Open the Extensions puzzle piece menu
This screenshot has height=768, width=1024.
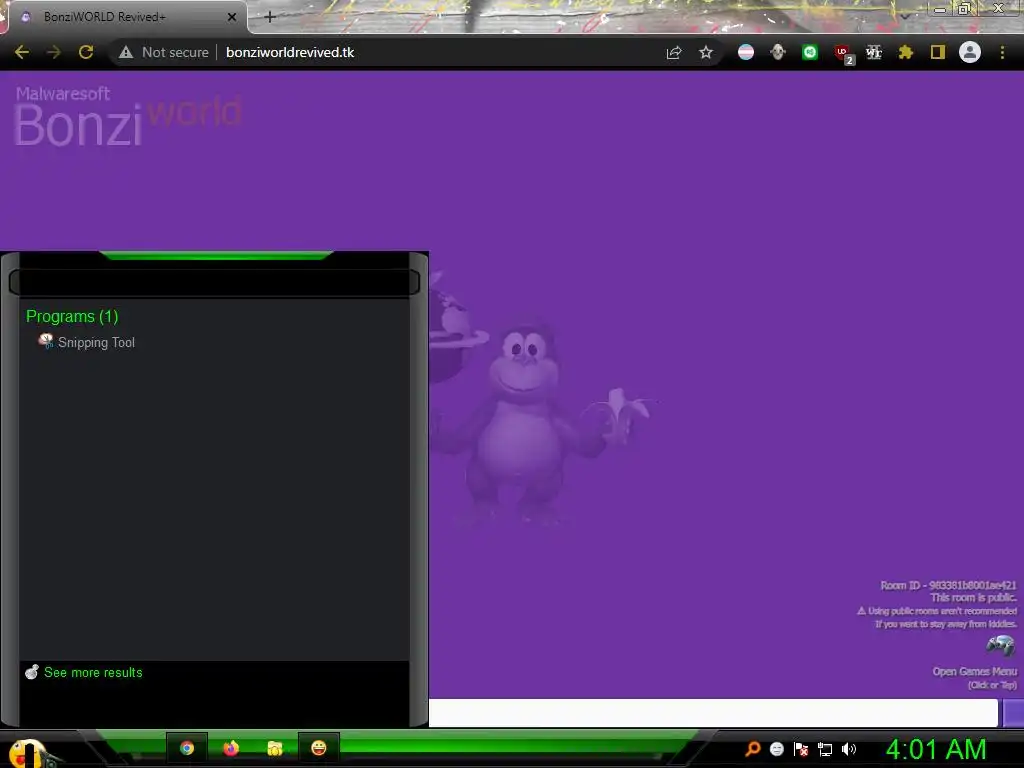point(906,52)
